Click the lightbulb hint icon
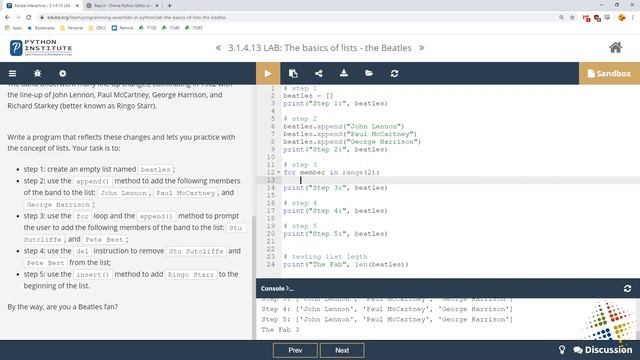The width and height of the screenshot is (640, 360). coord(562,350)
